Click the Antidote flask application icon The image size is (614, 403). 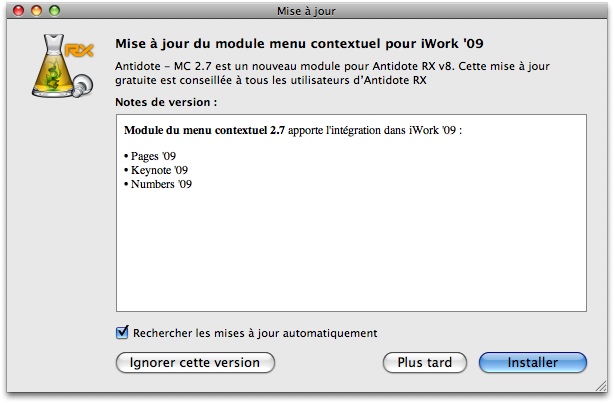(x=62, y=66)
